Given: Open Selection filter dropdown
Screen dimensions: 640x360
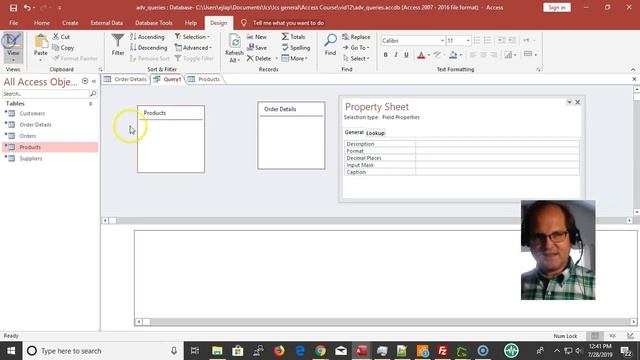Looking at the screenshot, I should [x=192, y=37].
